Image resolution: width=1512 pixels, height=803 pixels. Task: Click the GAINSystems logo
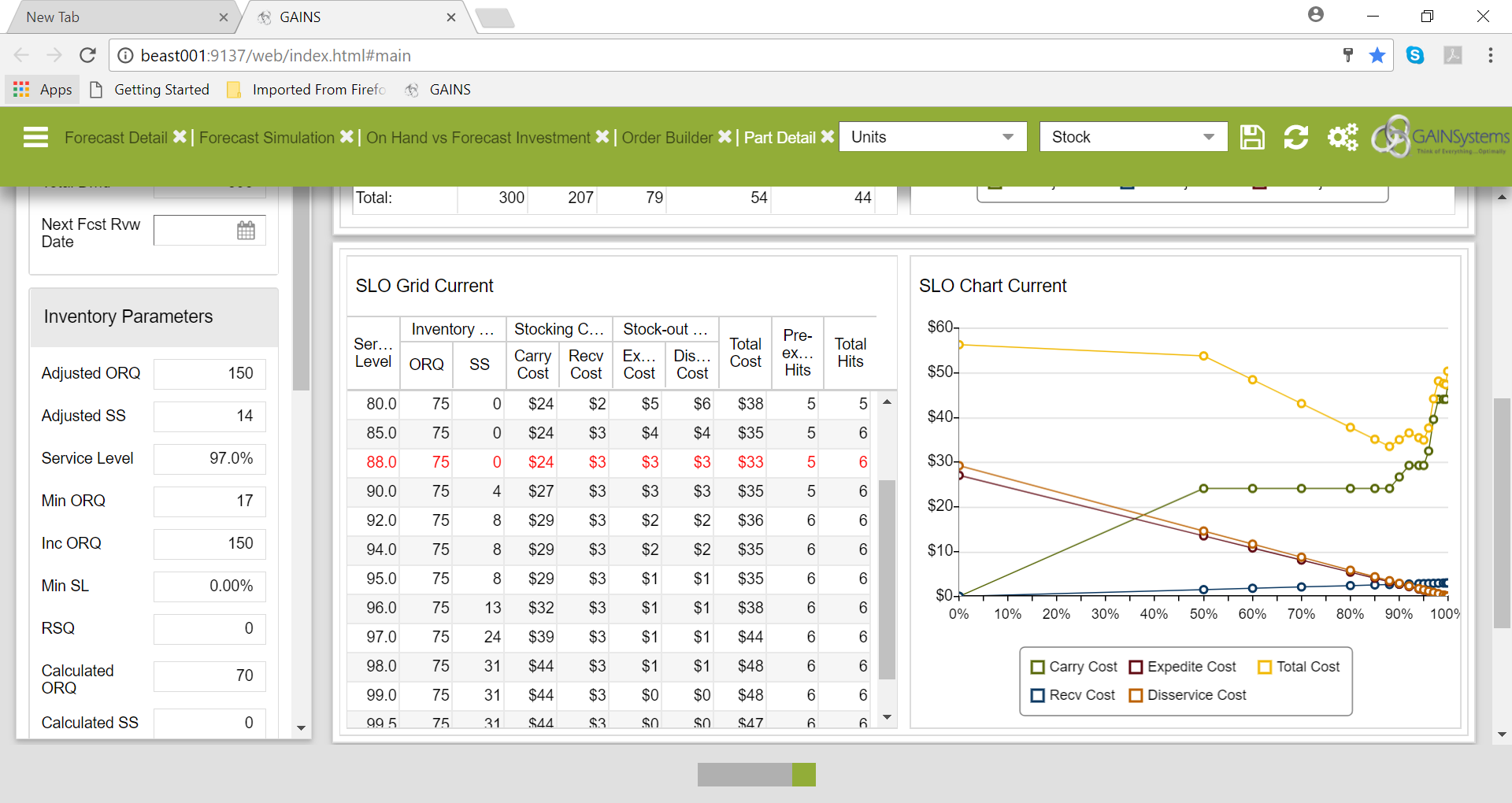tap(1441, 136)
